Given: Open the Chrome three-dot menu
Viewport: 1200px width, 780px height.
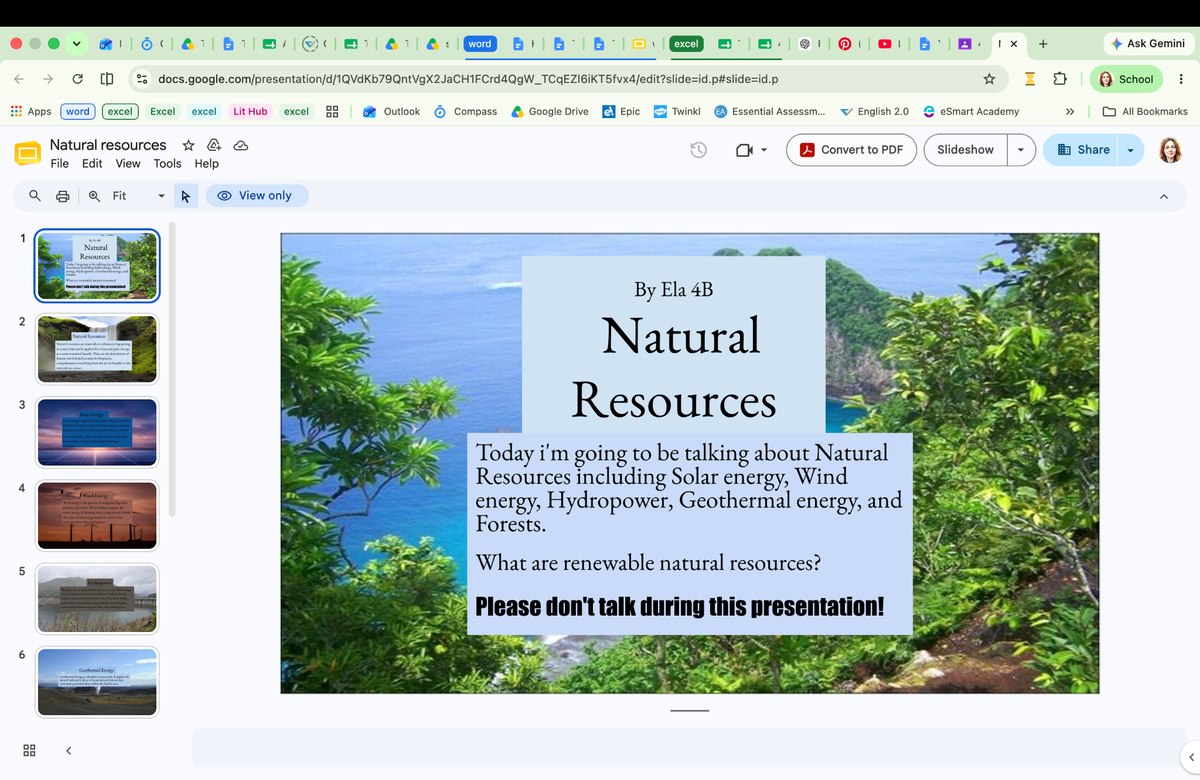Looking at the screenshot, I should [1181, 79].
